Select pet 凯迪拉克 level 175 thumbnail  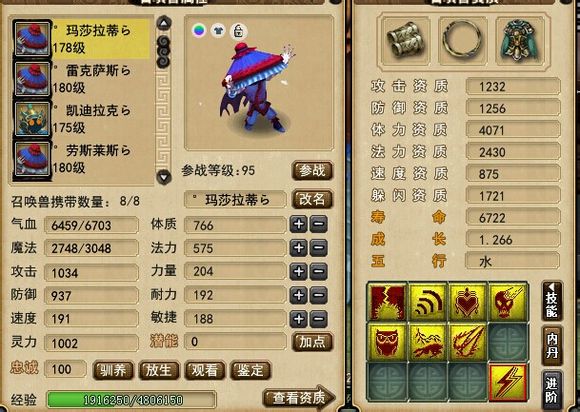click(x=32, y=119)
